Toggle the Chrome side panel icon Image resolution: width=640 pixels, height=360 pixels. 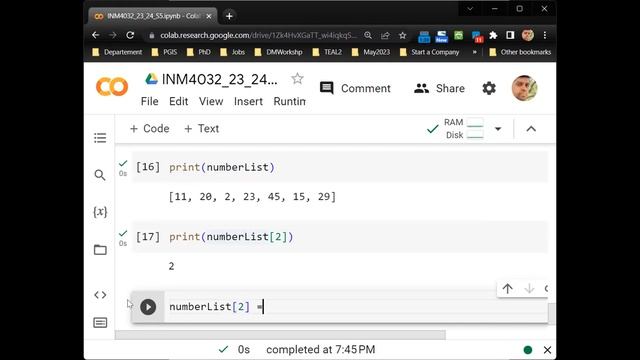510,36
